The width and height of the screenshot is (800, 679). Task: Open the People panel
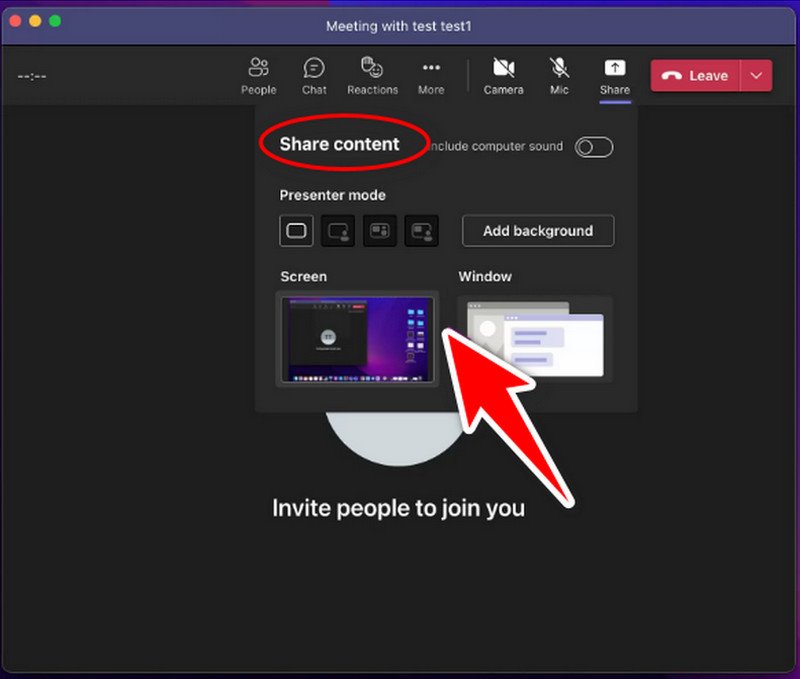(258, 76)
